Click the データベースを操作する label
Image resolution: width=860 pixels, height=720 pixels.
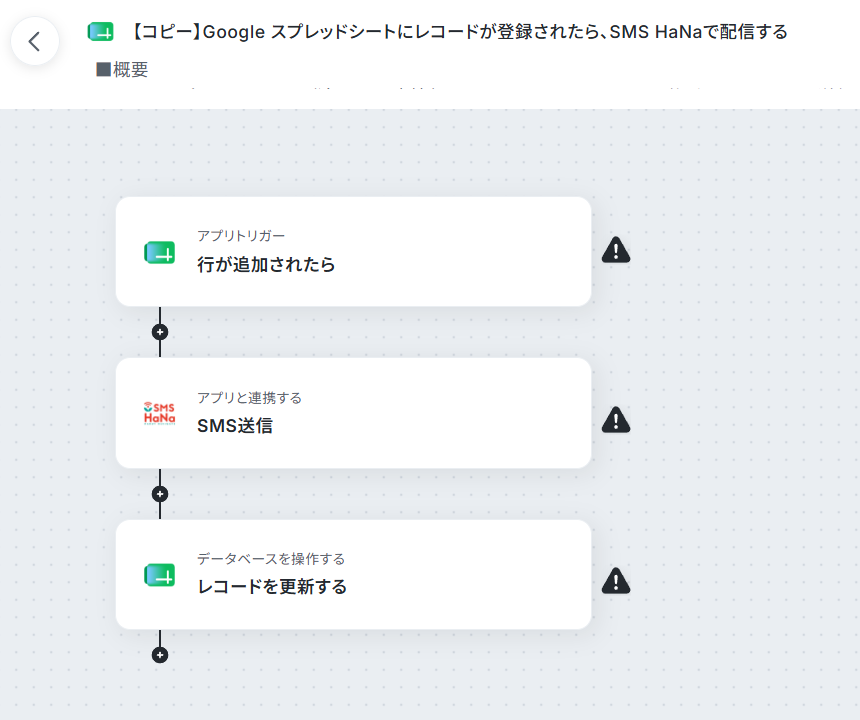click(x=271, y=559)
